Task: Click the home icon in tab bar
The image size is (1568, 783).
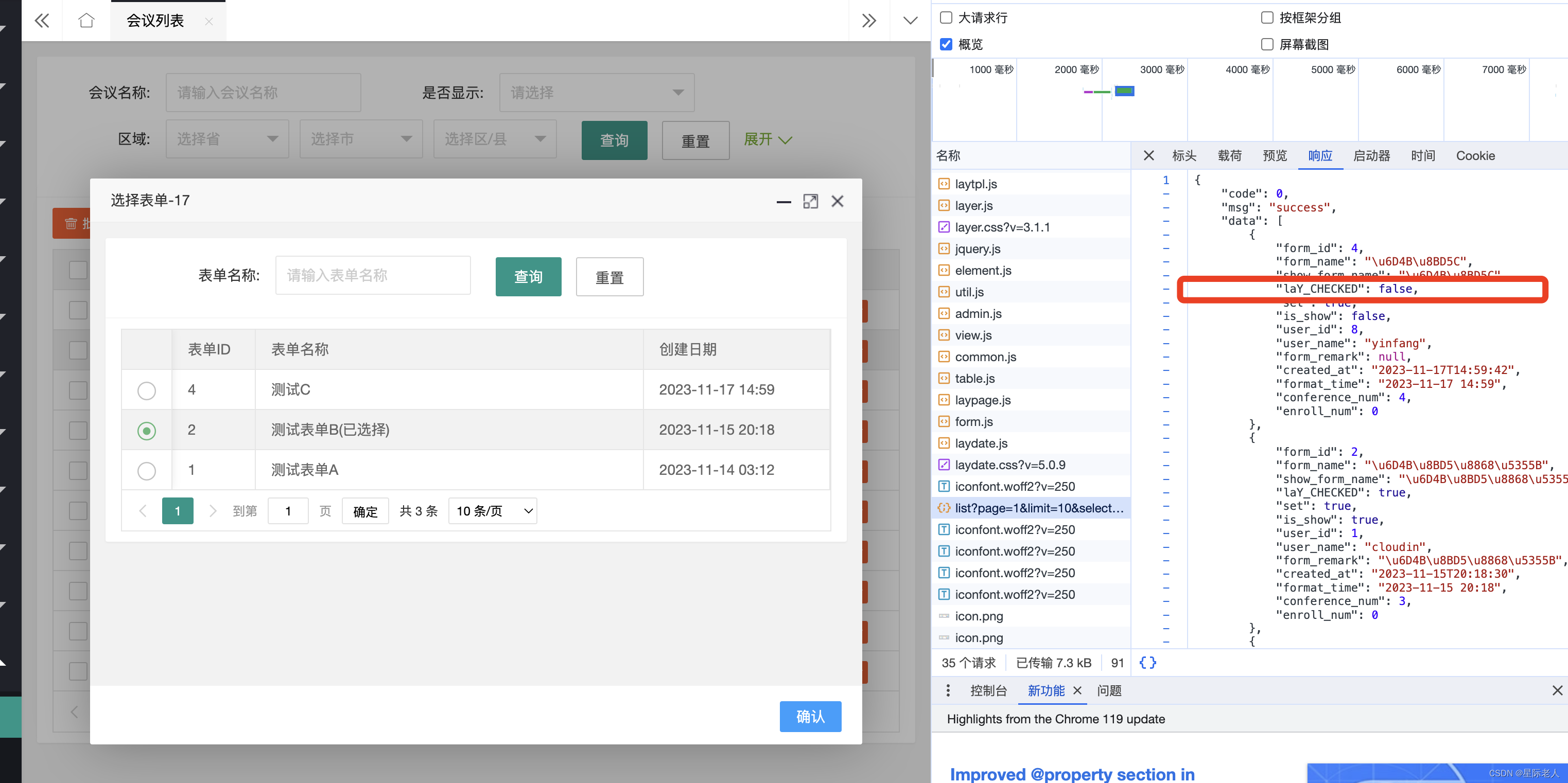Action: point(86,21)
